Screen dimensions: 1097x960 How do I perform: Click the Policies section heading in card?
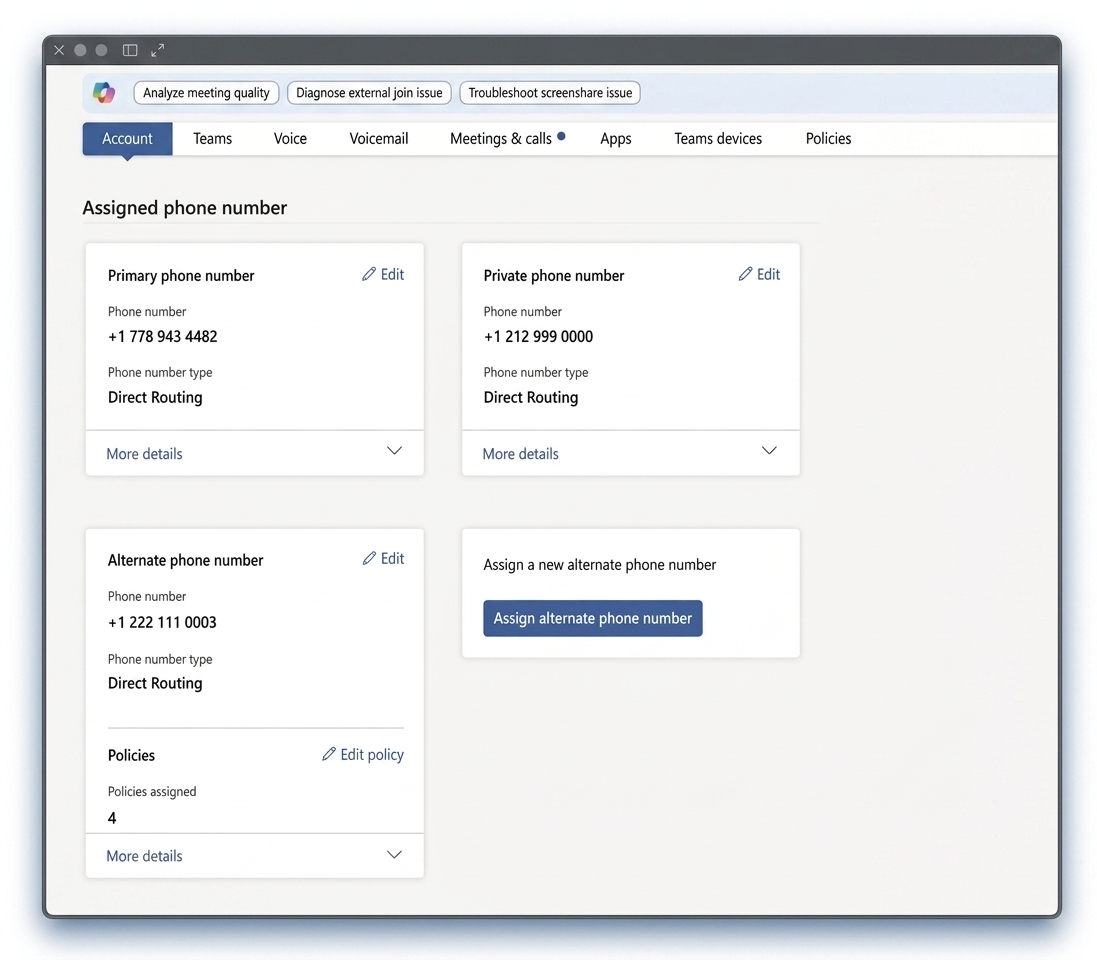pyautogui.click(x=132, y=755)
